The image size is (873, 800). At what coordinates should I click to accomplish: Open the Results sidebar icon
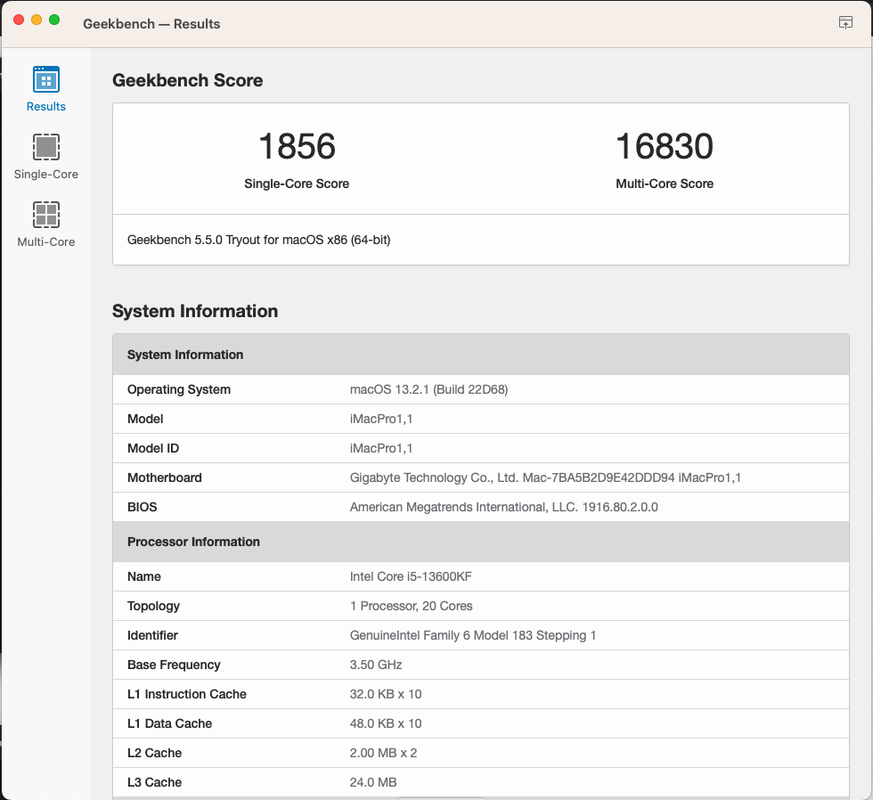pos(46,89)
